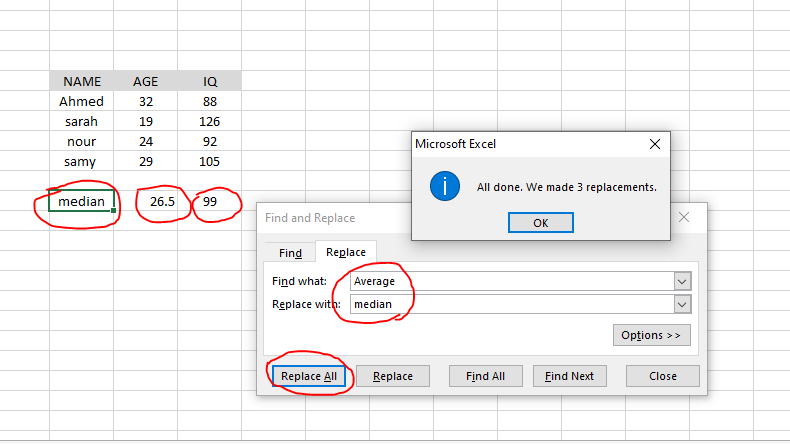790x444 pixels.
Task: Select the cell with the name Ahmed
Action: (81, 101)
